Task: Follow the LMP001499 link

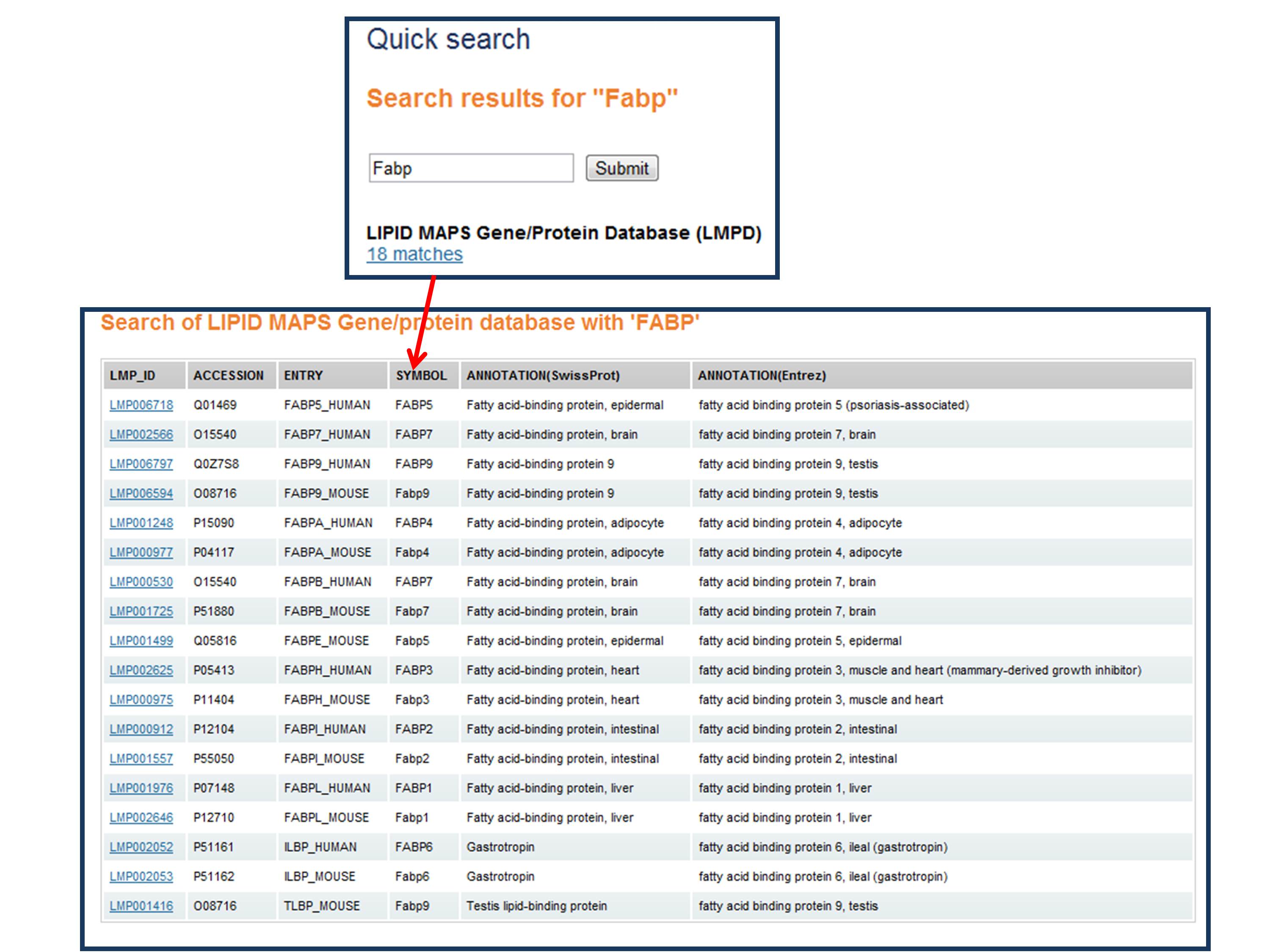Action: click(141, 641)
